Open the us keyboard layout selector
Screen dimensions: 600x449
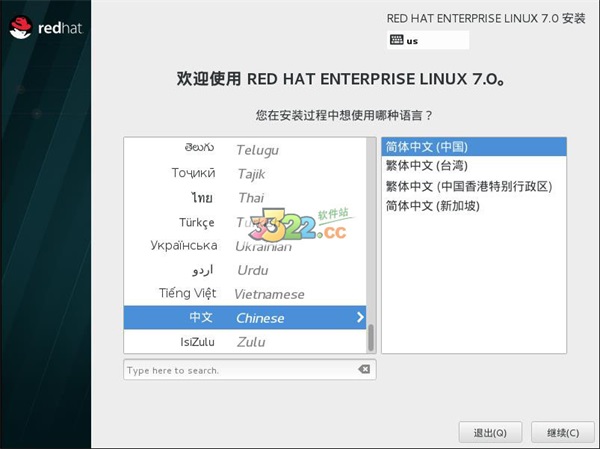point(428,40)
